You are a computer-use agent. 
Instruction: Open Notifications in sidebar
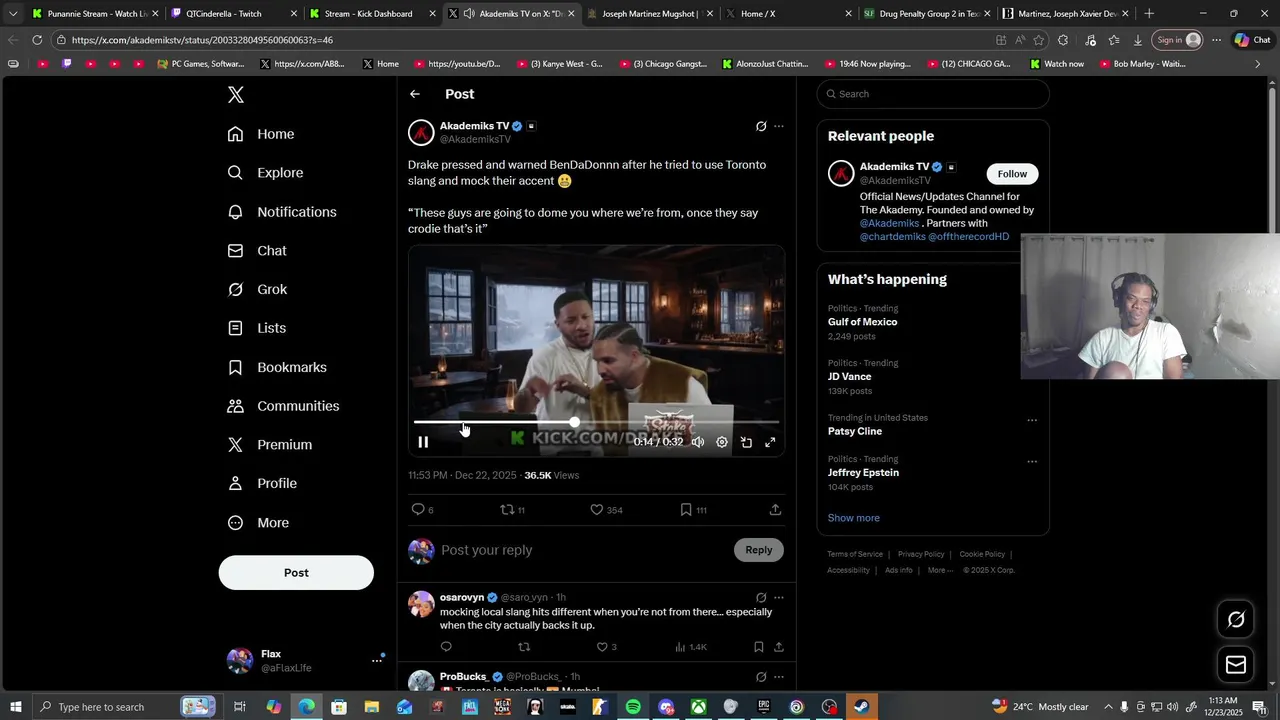(282, 212)
